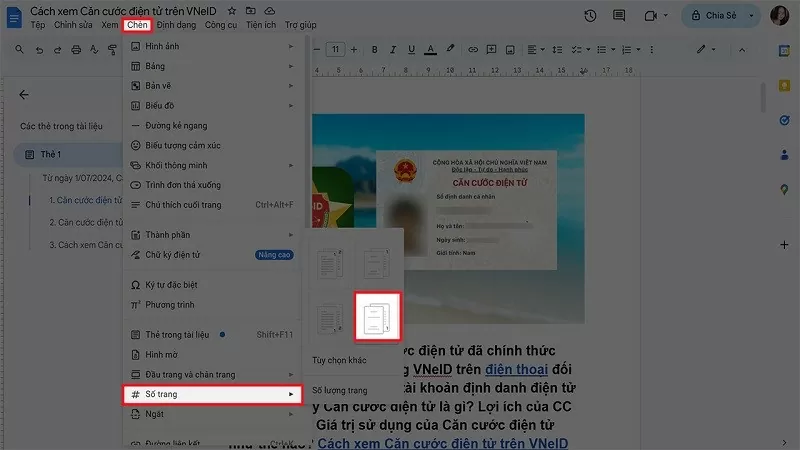The width and height of the screenshot is (800, 450).
Task: Decrease the font size
Action: click(316, 49)
